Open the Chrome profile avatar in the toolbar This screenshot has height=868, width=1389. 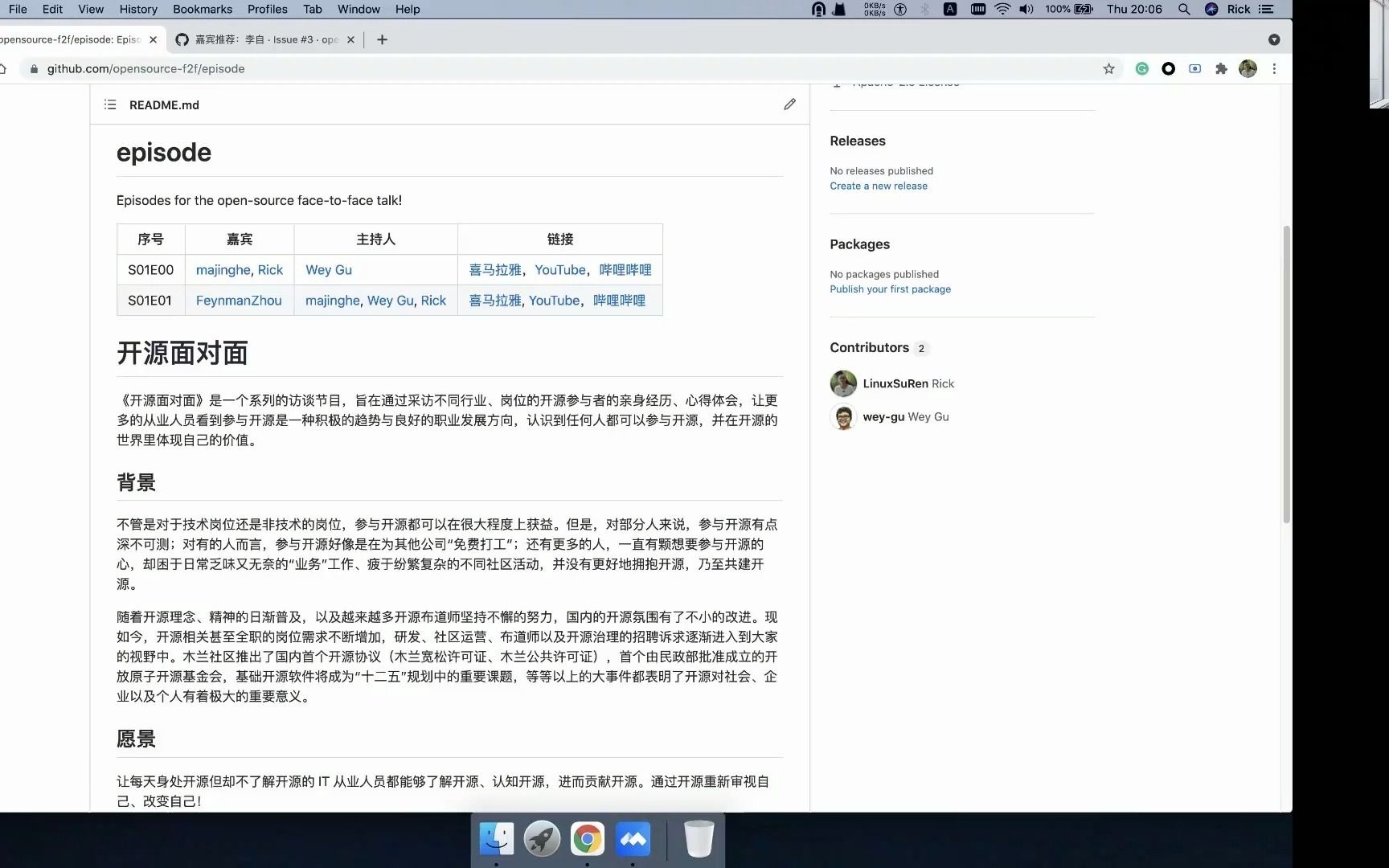point(1248,69)
